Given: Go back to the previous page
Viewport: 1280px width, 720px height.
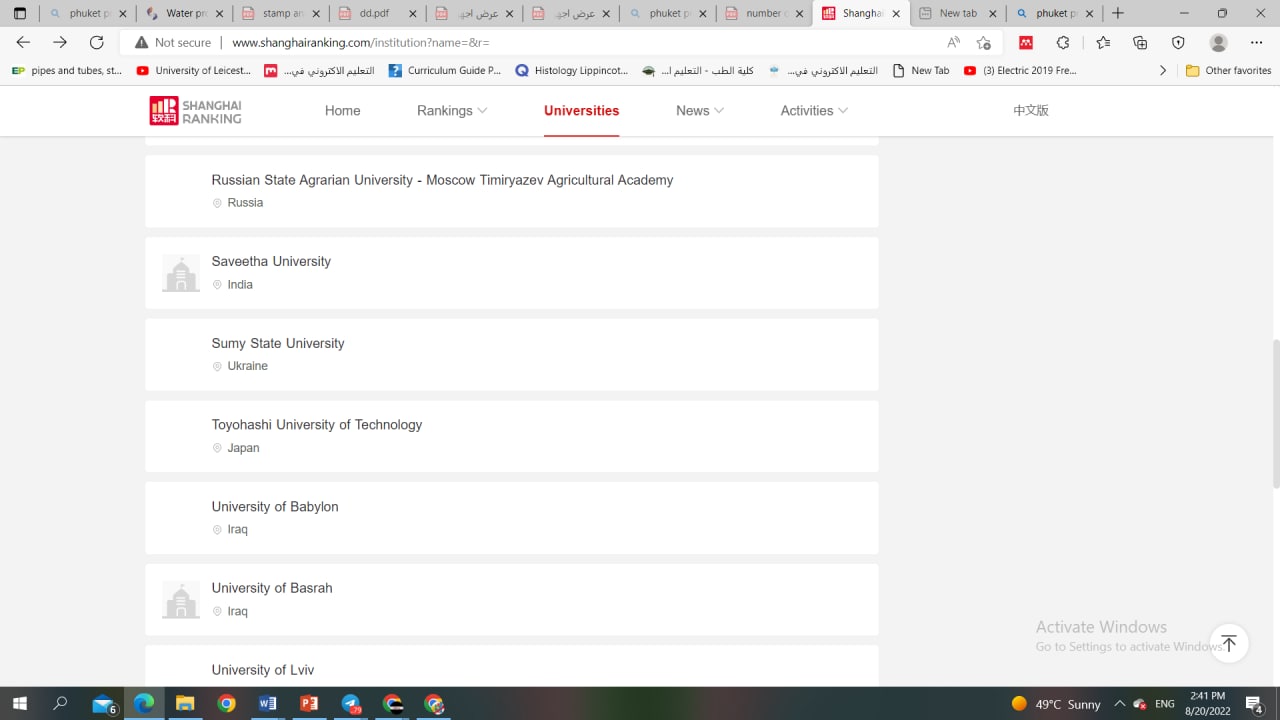Looking at the screenshot, I should (x=23, y=42).
